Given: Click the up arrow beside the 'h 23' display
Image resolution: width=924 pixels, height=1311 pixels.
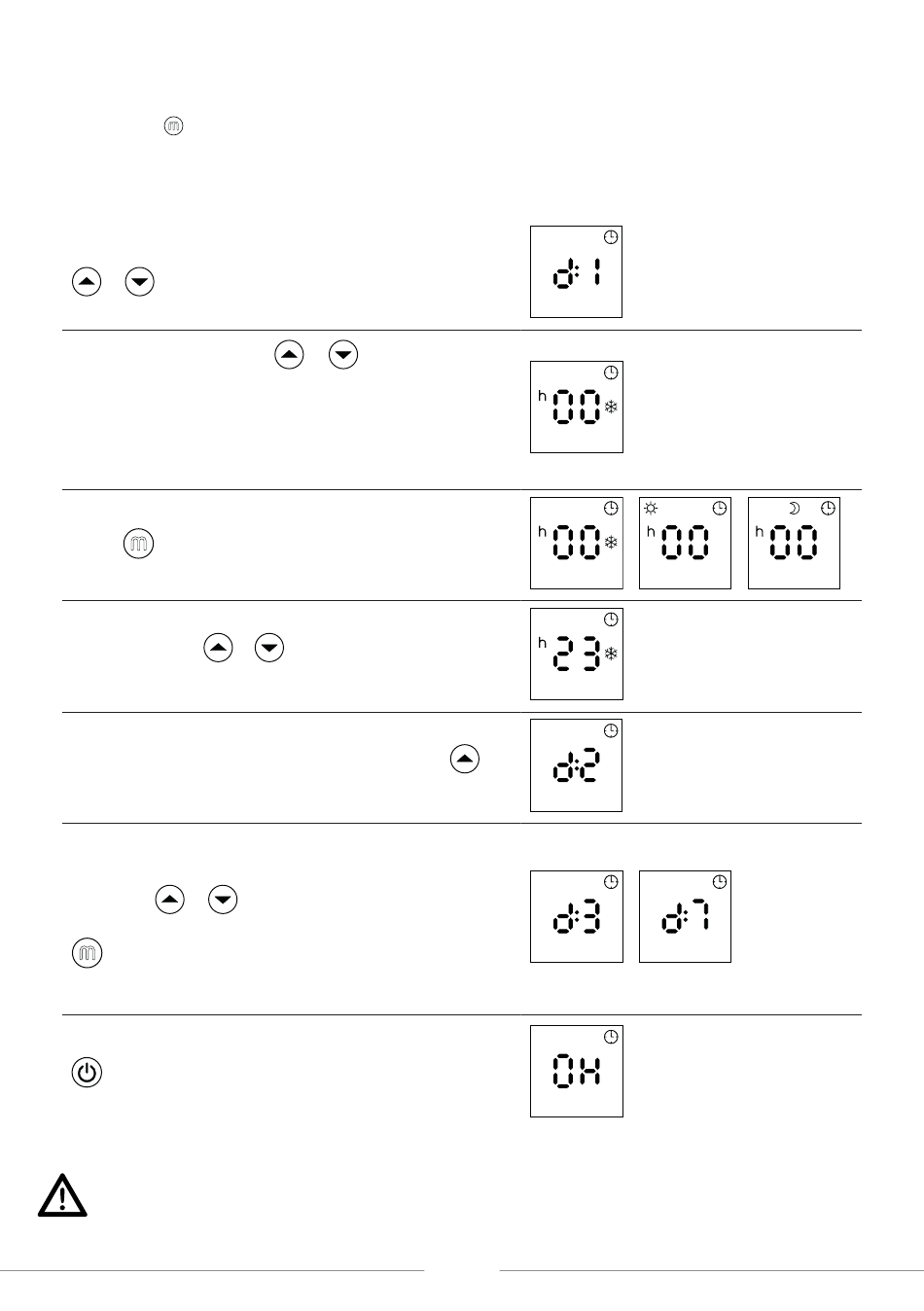Looking at the screenshot, I should pyautogui.click(x=219, y=648).
